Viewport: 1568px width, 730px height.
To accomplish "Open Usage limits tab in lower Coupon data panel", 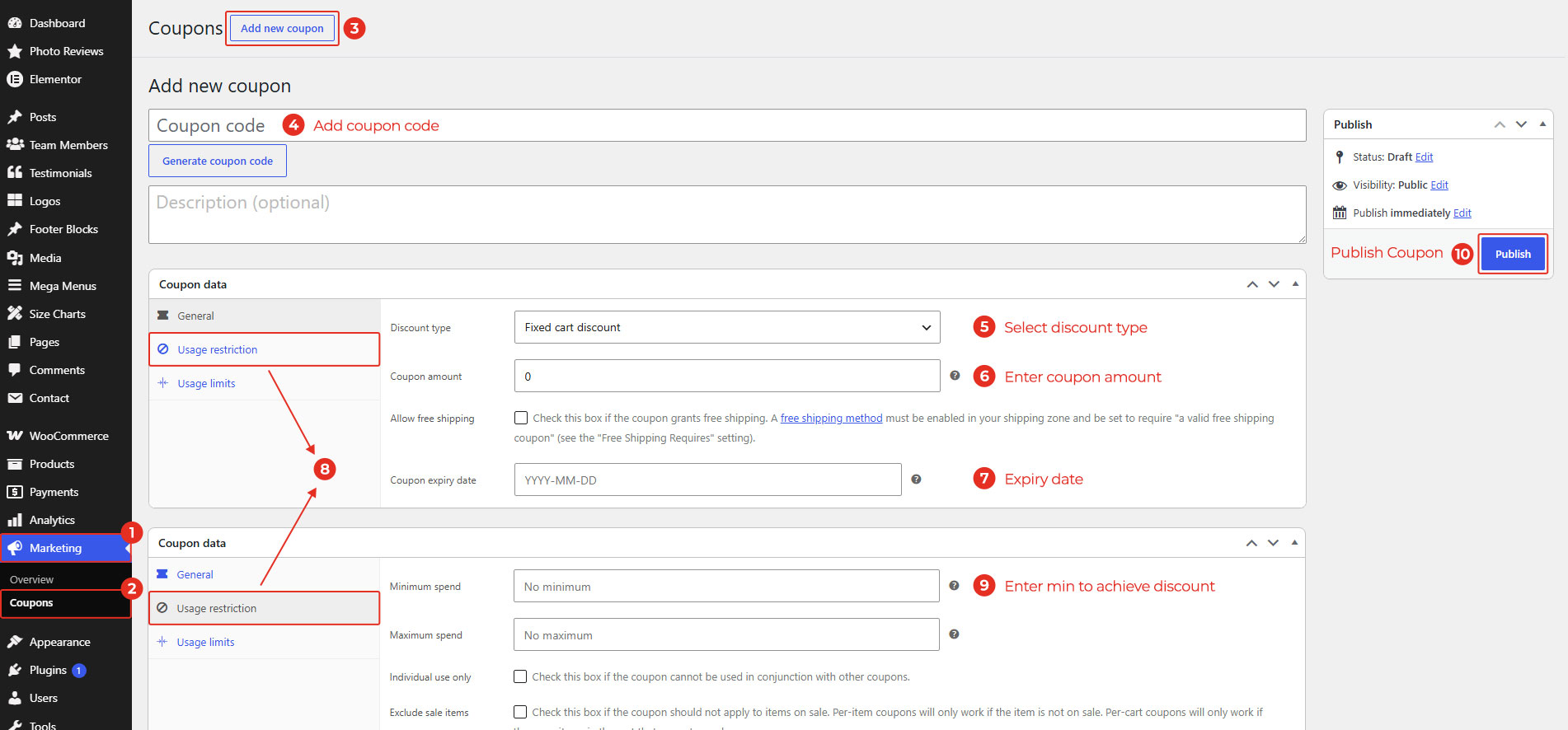I will [x=264, y=642].
